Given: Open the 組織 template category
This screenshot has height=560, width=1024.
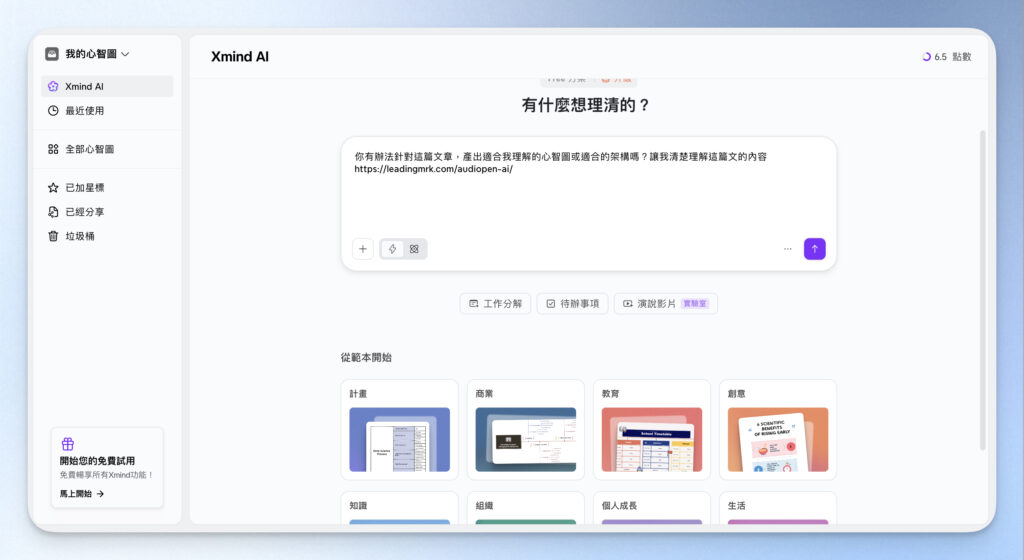Looking at the screenshot, I should 526,508.
